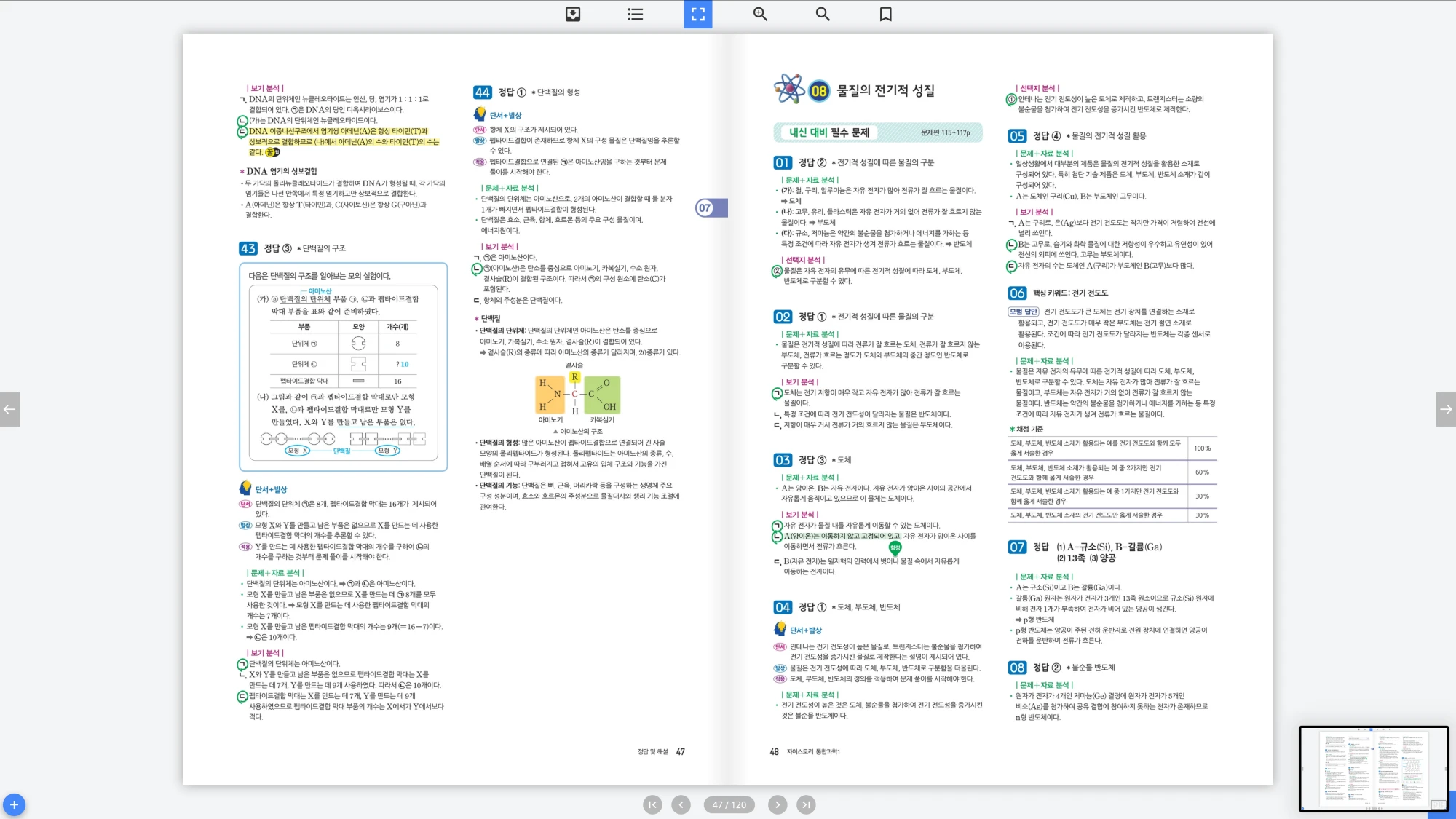Click the small 정답 marker in answer 03
Viewport: 1456px width, 819px height.
895,547
